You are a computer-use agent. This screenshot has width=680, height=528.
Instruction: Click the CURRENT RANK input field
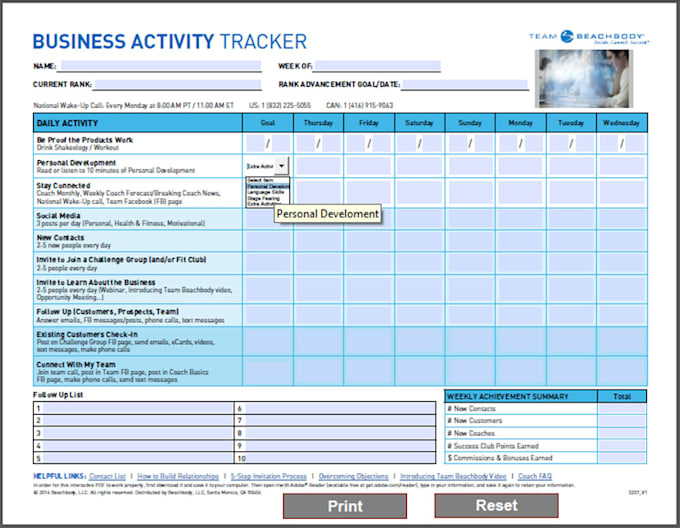click(x=177, y=85)
